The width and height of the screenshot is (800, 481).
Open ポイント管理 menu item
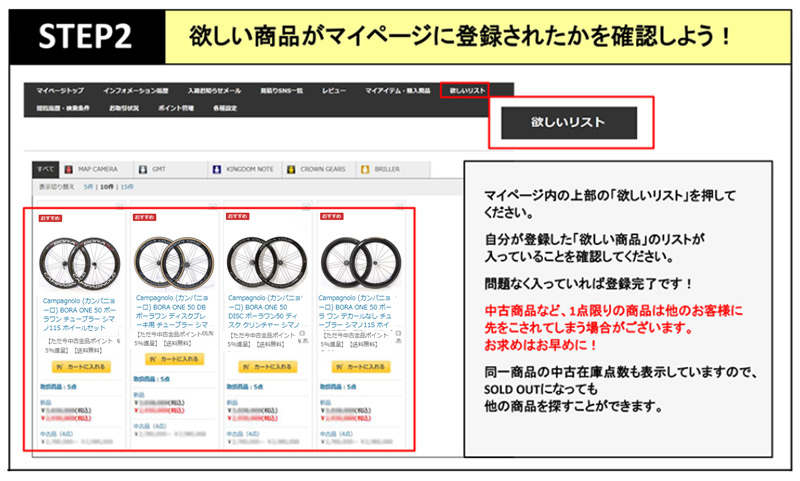click(x=176, y=108)
